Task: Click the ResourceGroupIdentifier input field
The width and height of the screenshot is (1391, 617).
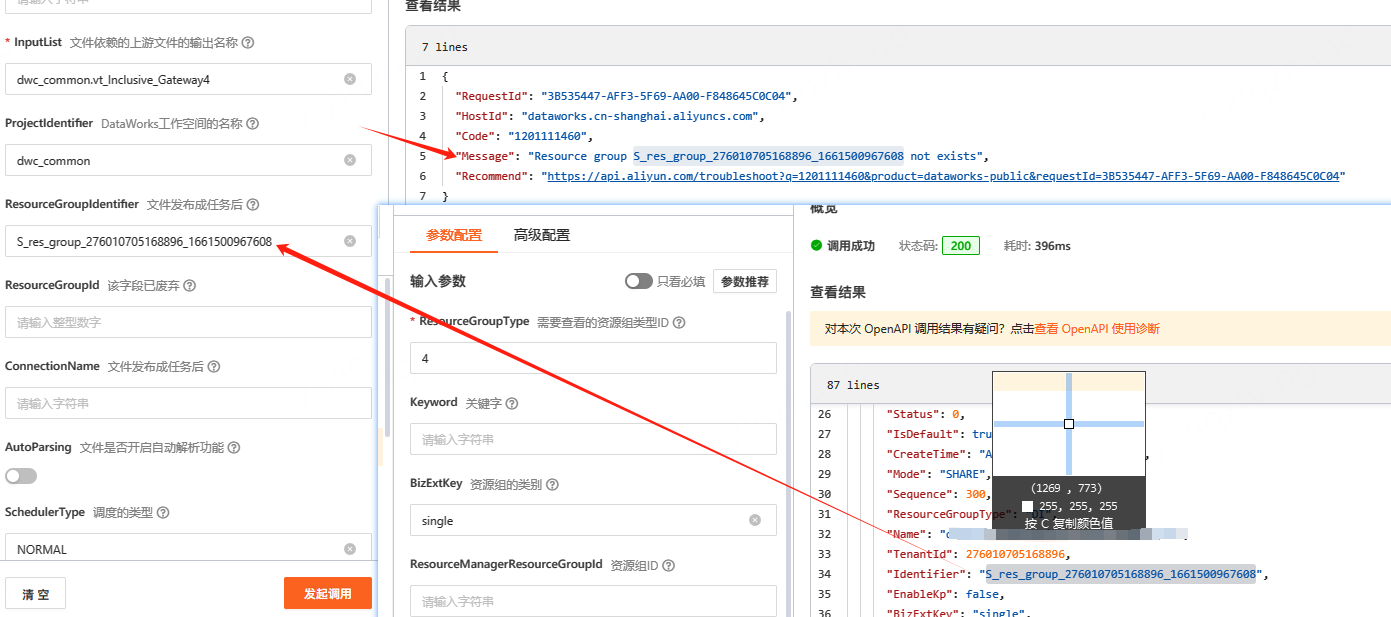Action: tap(188, 241)
